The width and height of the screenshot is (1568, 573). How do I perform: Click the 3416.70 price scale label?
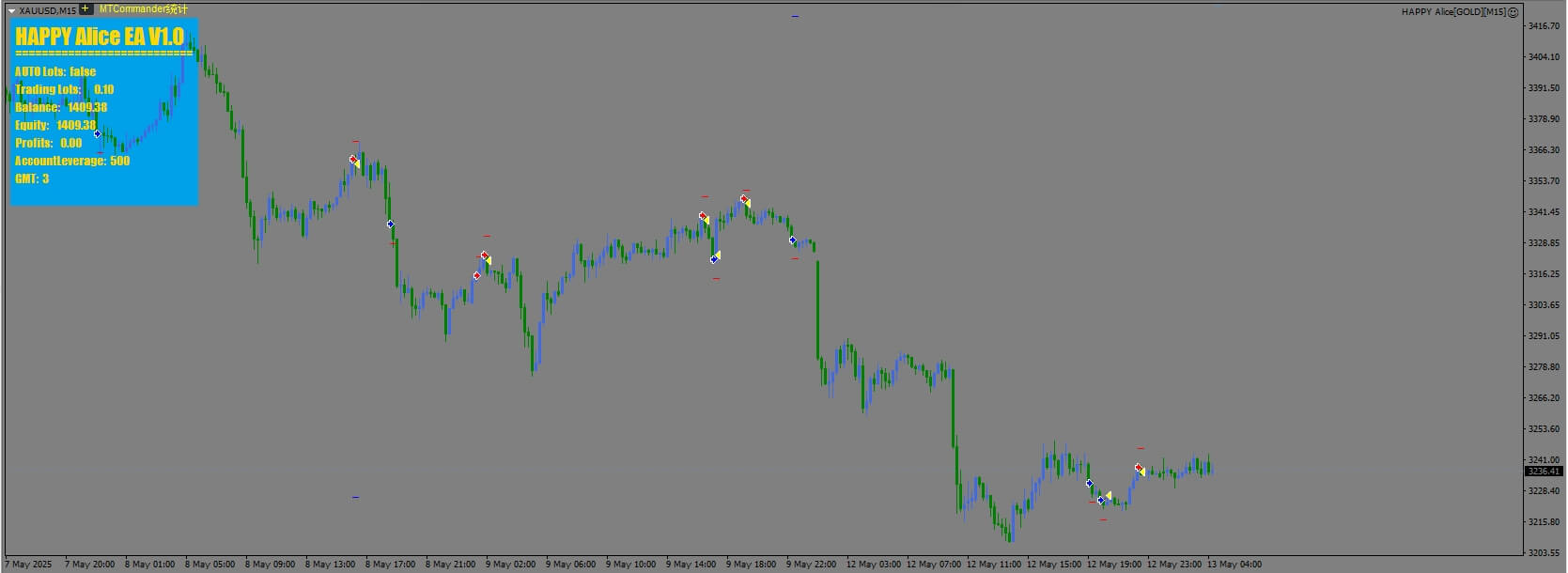1544,26
